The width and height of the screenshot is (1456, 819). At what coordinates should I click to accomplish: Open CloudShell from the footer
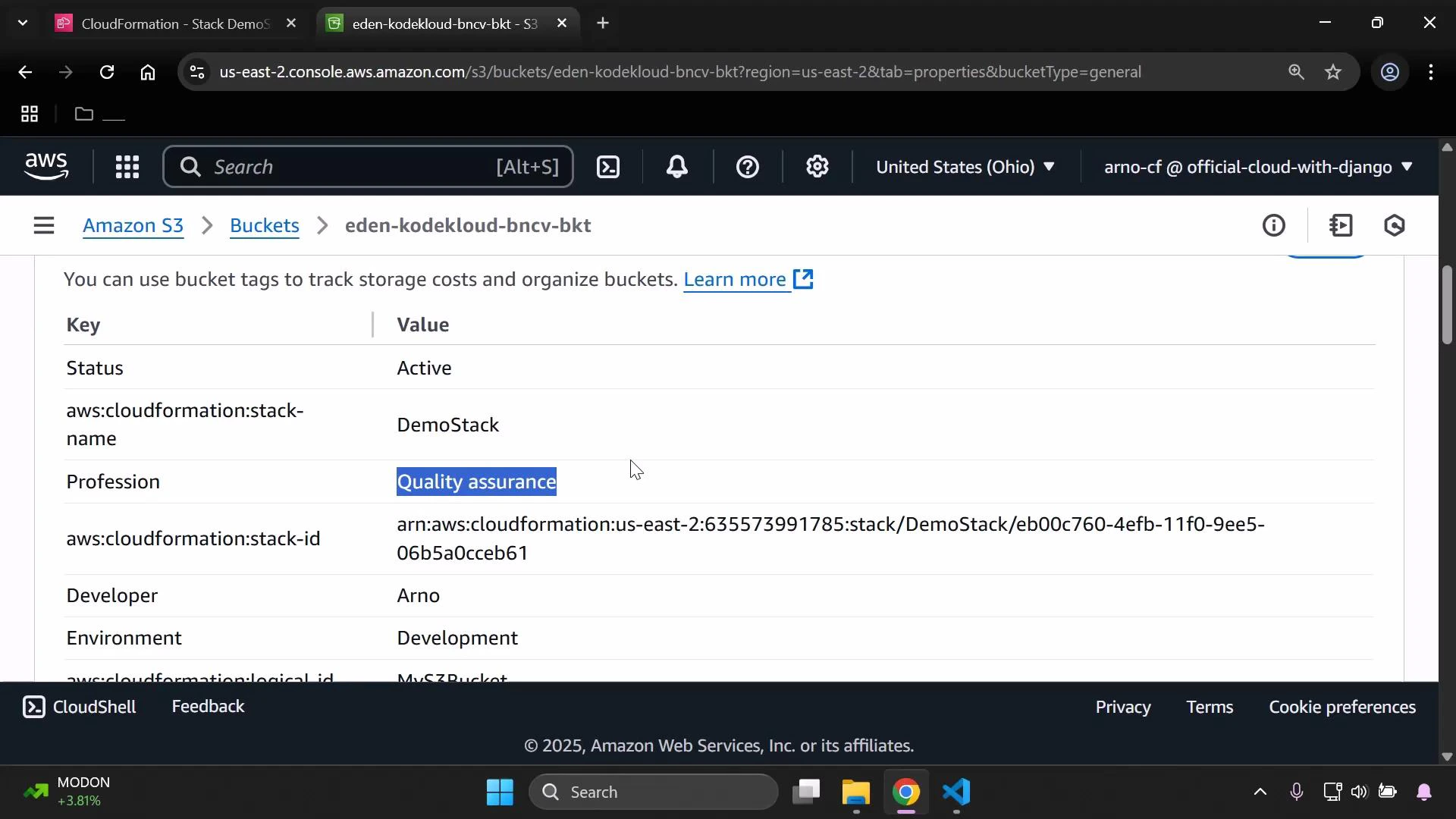(x=79, y=707)
